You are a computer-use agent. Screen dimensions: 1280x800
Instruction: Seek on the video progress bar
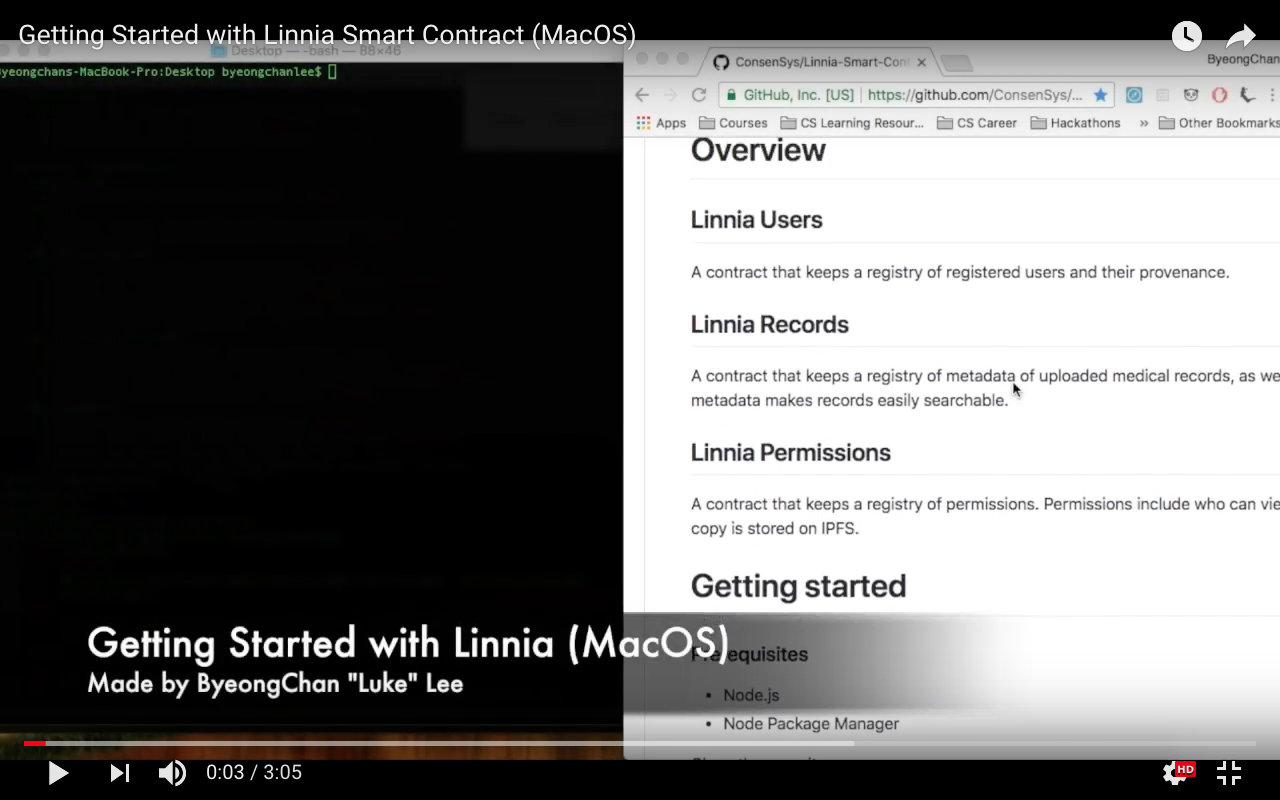[640, 743]
